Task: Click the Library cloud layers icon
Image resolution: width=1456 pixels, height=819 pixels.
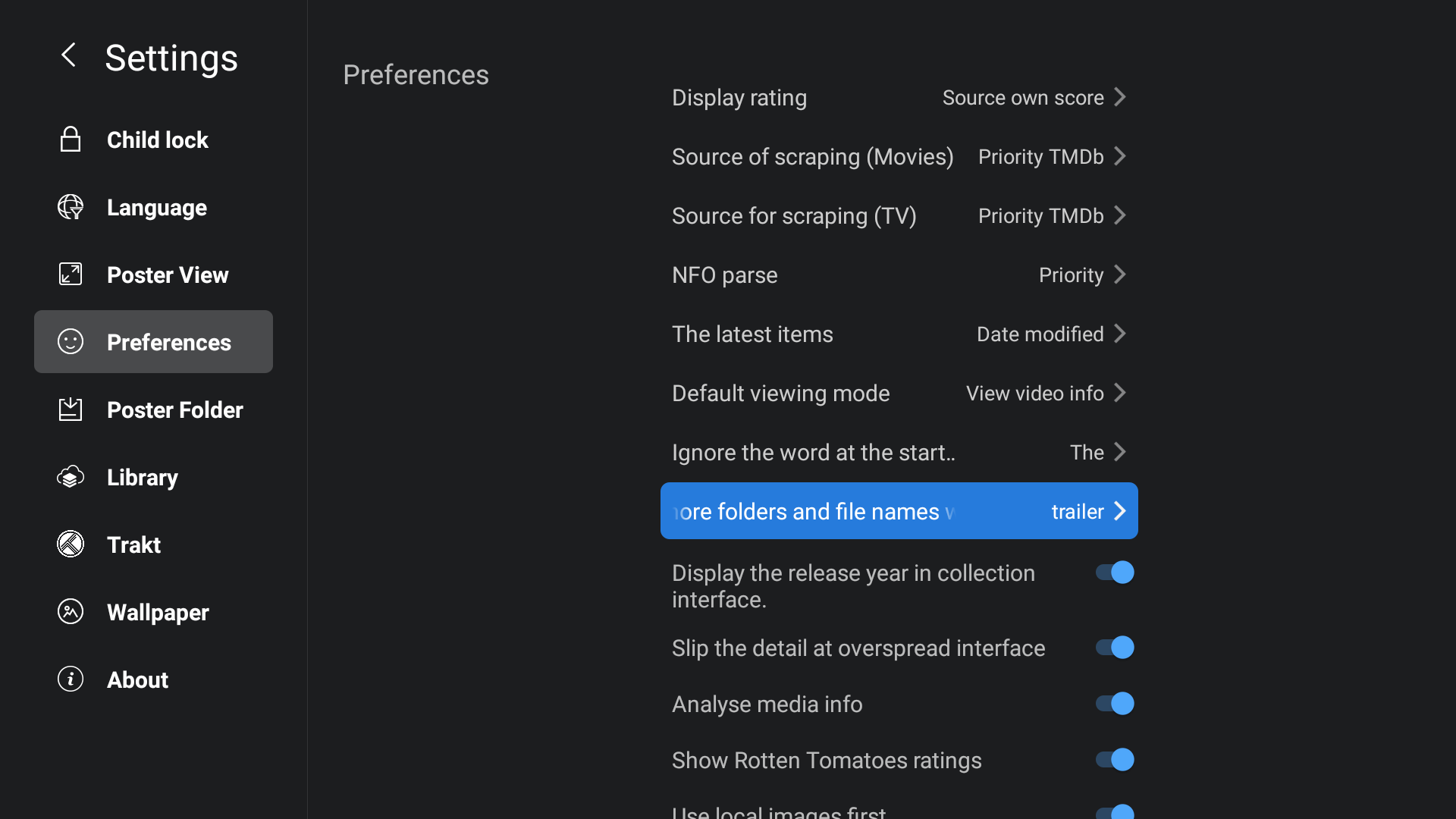Action: [x=71, y=477]
